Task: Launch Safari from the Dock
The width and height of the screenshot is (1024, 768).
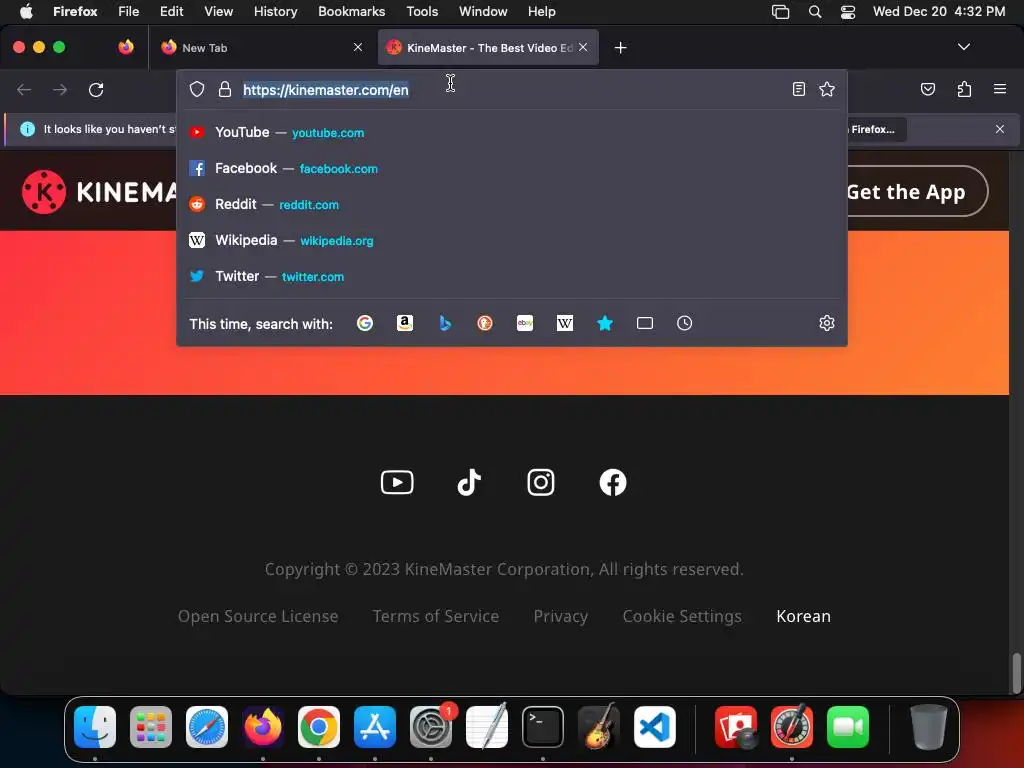Action: pos(206,727)
